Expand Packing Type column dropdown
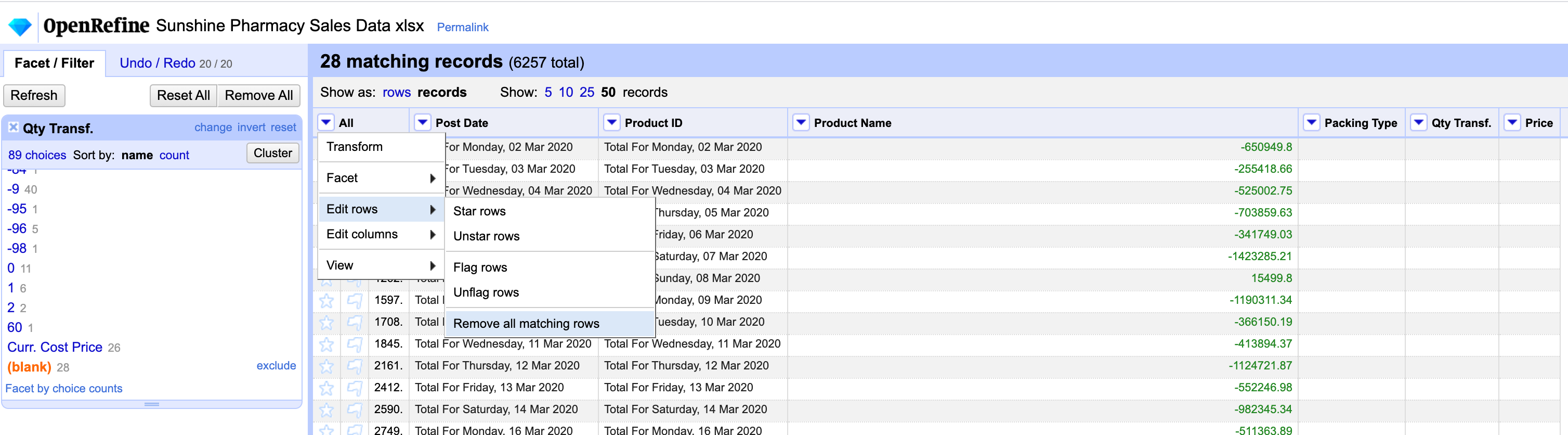Image resolution: width=1568 pixels, height=435 pixels. 1311,122
